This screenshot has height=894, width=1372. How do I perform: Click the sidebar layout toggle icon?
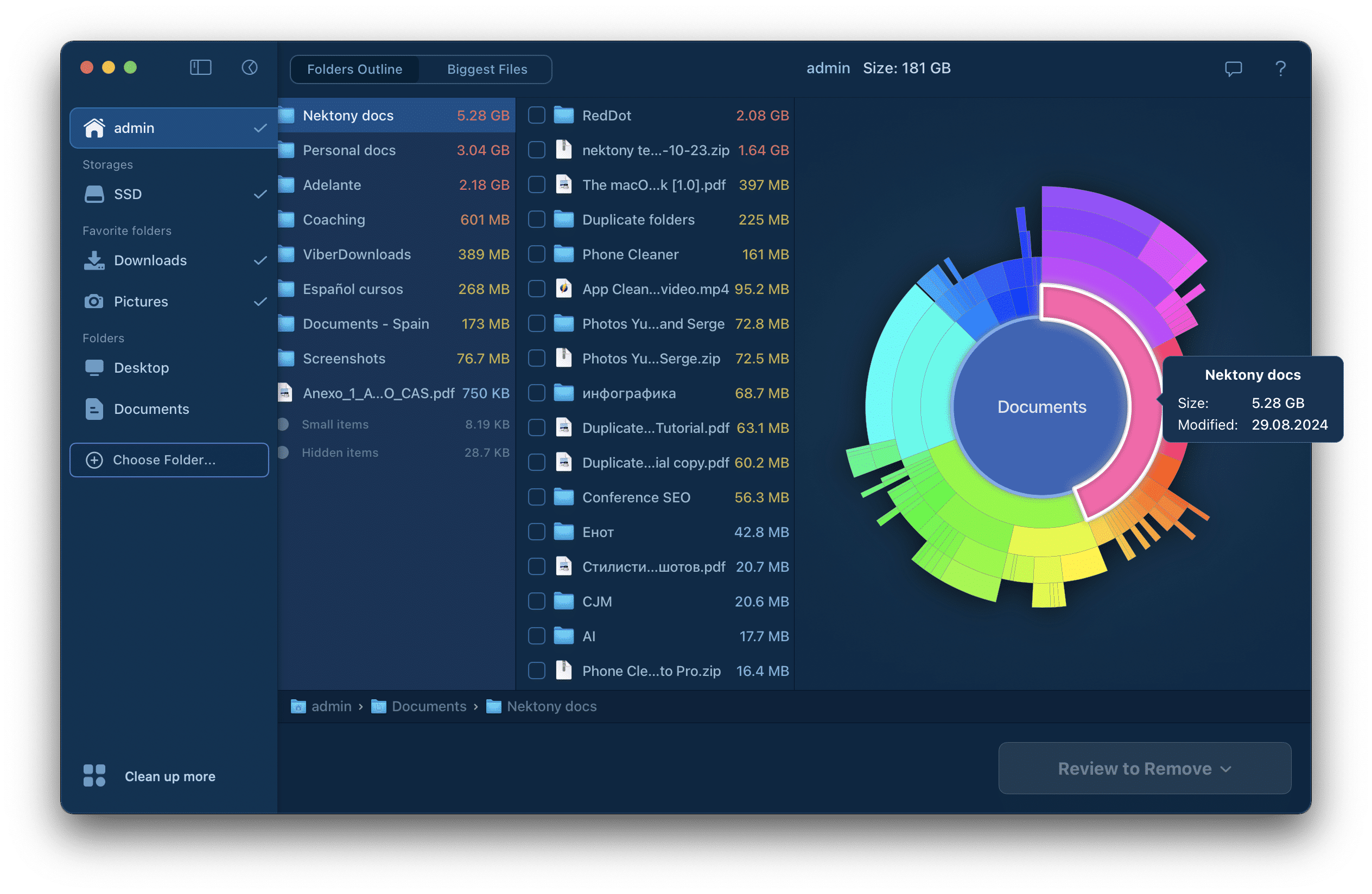(x=199, y=67)
